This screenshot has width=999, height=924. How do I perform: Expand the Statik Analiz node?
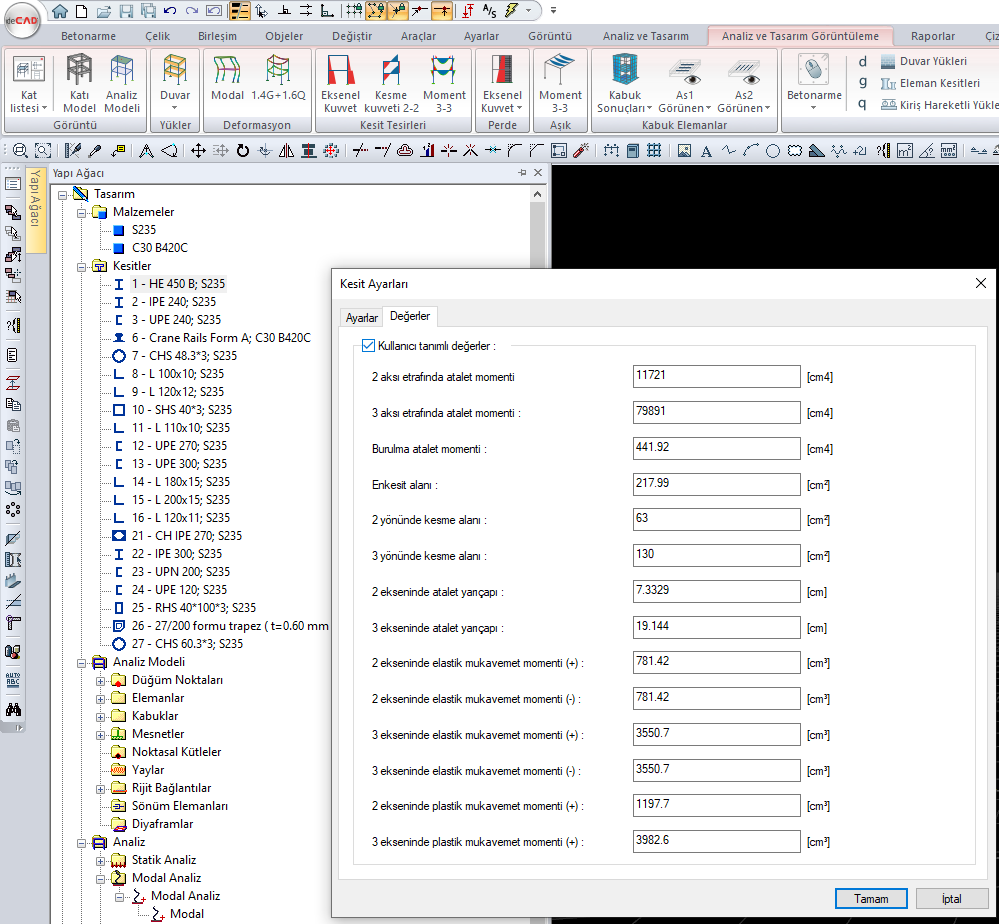[x=100, y=862]
